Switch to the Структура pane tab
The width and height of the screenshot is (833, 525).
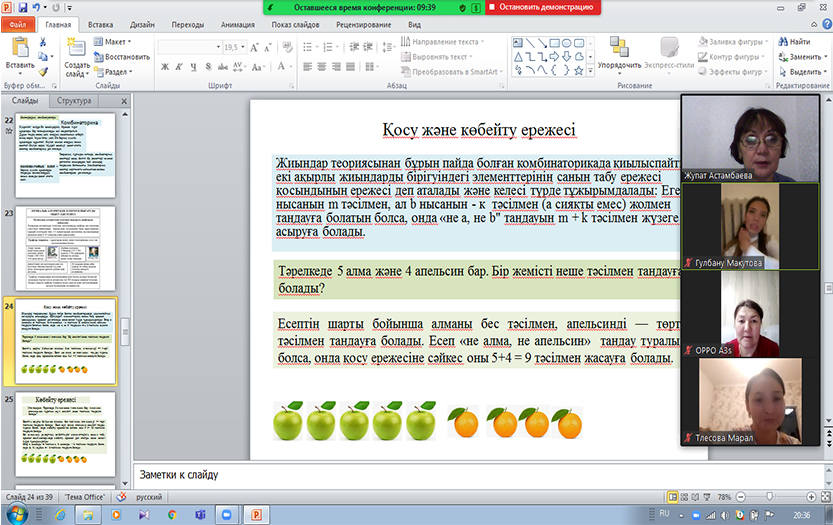74,101
